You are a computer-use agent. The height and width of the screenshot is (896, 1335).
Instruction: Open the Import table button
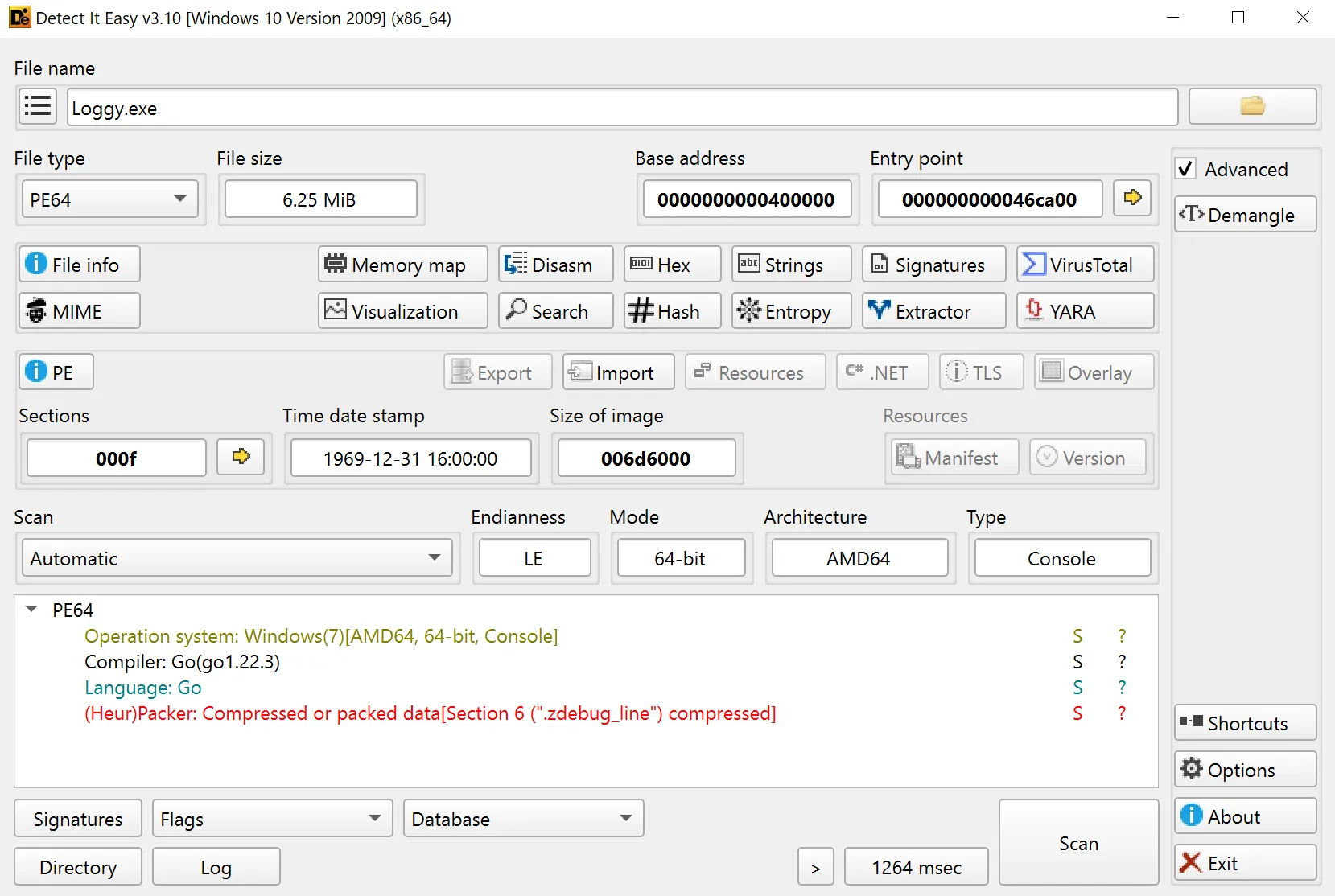618,372
